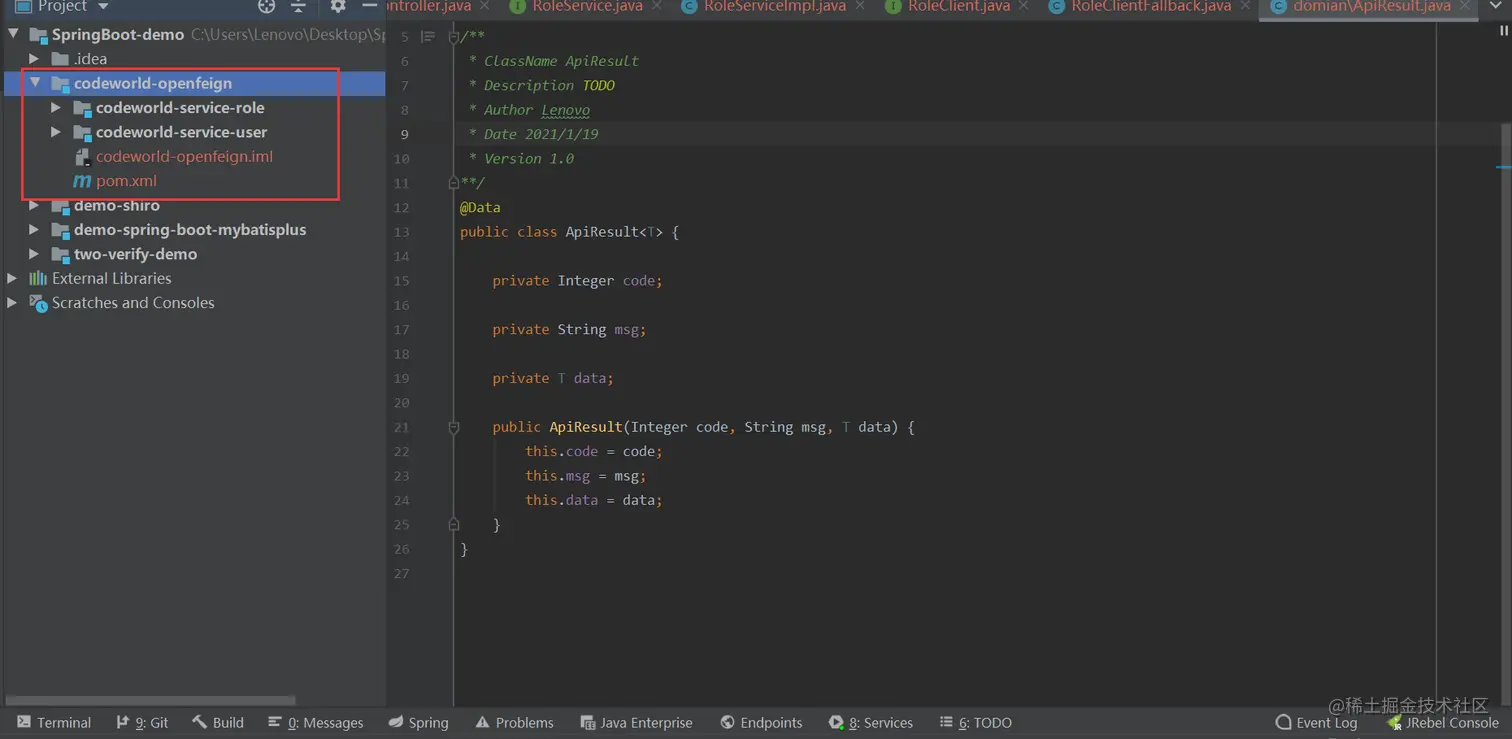Collapse the SpringBoot-demo root node
The height and width of the screenshot is (739, 1512).
13,34
